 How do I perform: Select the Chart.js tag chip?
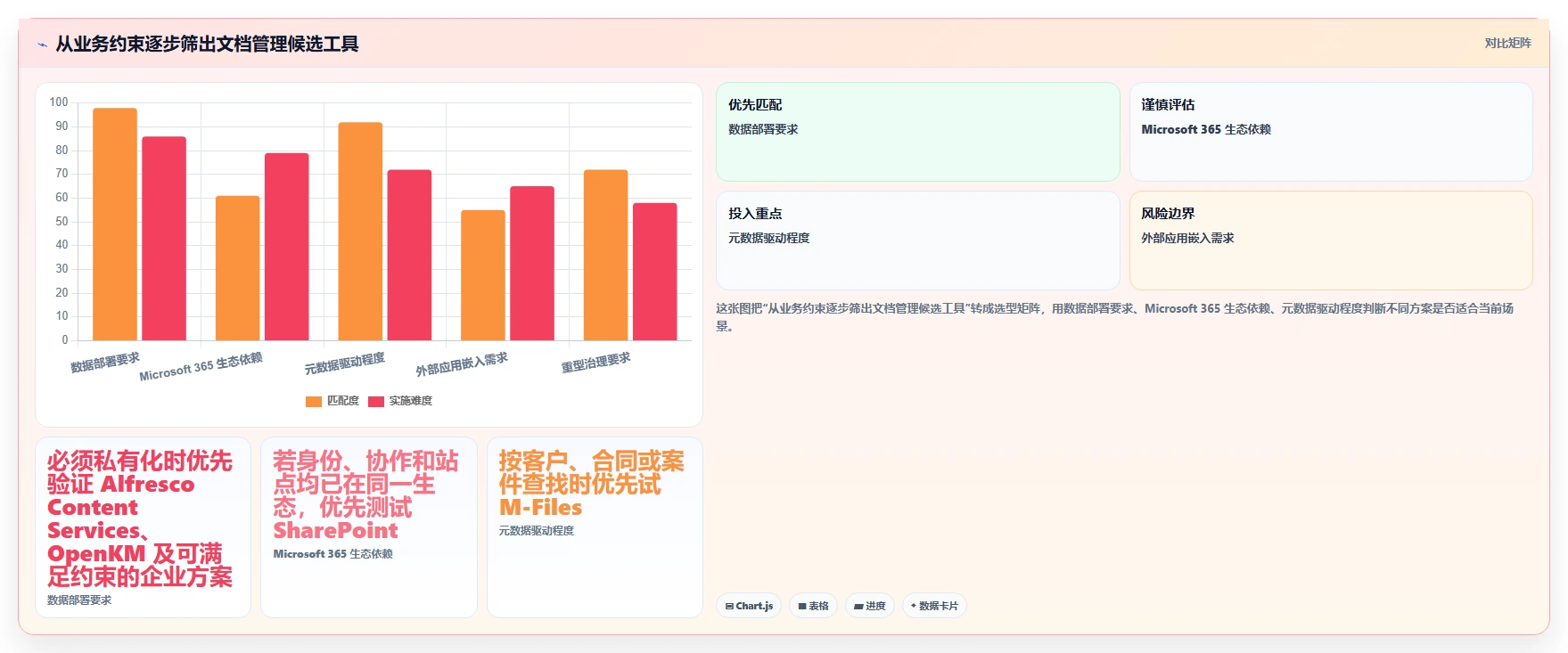(749, 606)
